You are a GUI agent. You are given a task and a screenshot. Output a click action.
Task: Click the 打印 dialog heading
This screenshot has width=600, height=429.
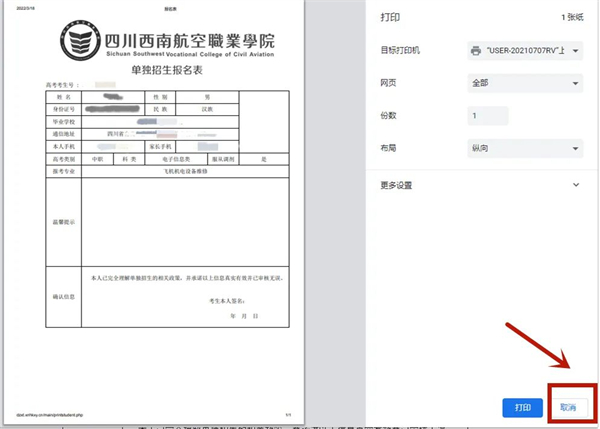(390, 17)
